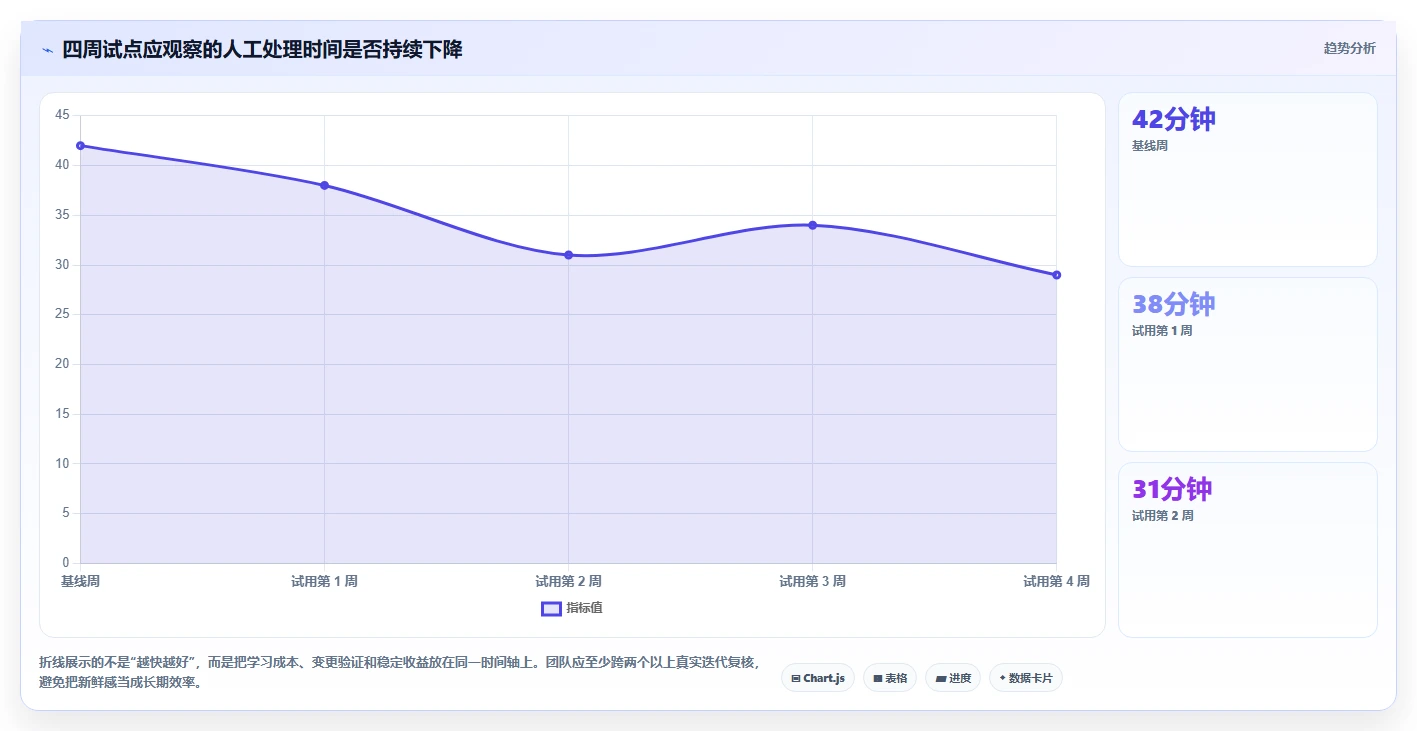Click the y-axis value 30
Image resolution: width=1417 pixels, height=731 pixels.
tap(62, 265)
